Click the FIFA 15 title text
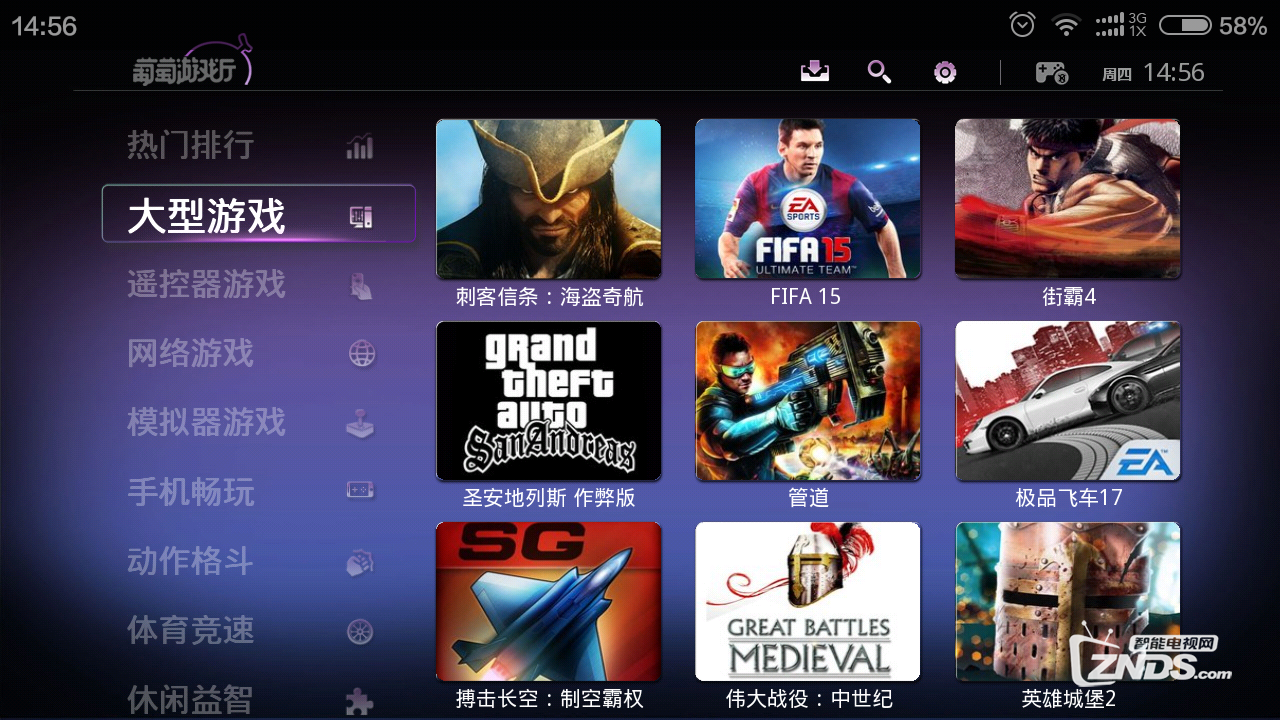 [806, 297]
